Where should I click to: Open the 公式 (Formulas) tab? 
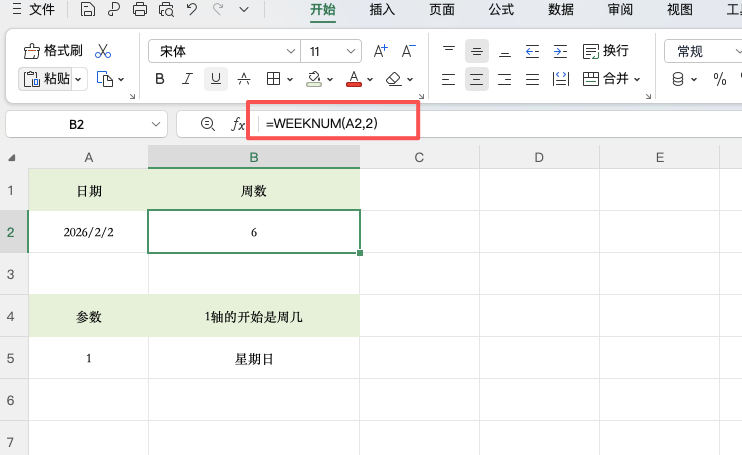pyautogui.click(x=501, y=10)
